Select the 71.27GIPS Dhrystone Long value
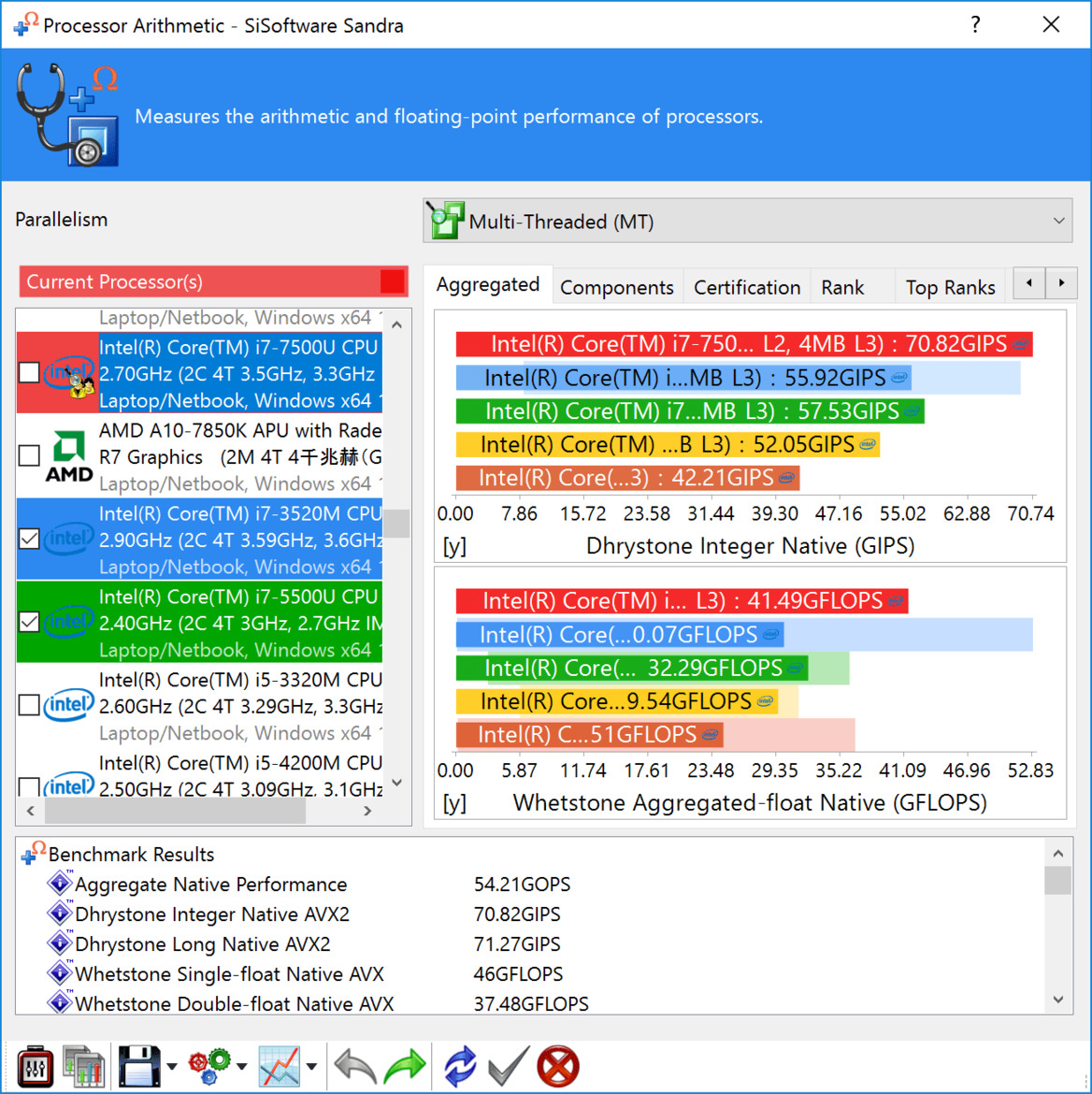 (517, 944)
